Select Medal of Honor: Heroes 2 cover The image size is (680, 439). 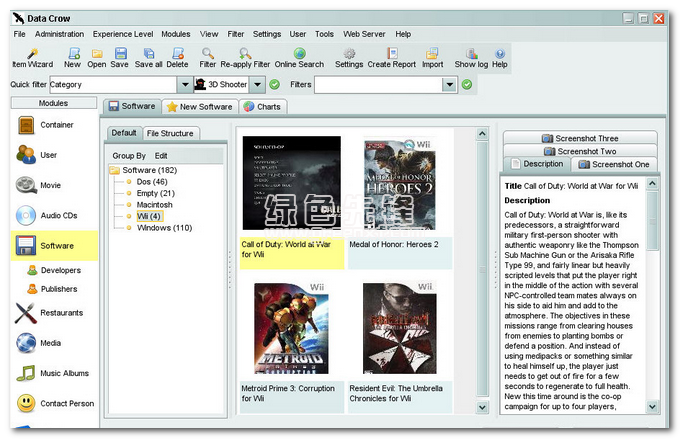click(x=399, y=184)
